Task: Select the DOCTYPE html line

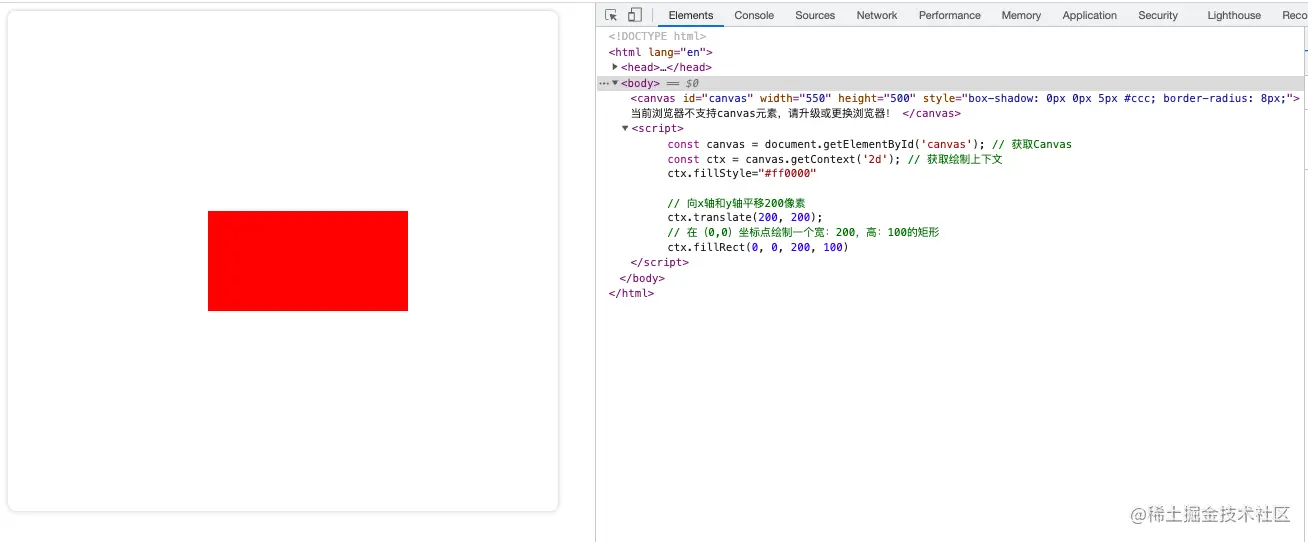Action: (657, 36)
